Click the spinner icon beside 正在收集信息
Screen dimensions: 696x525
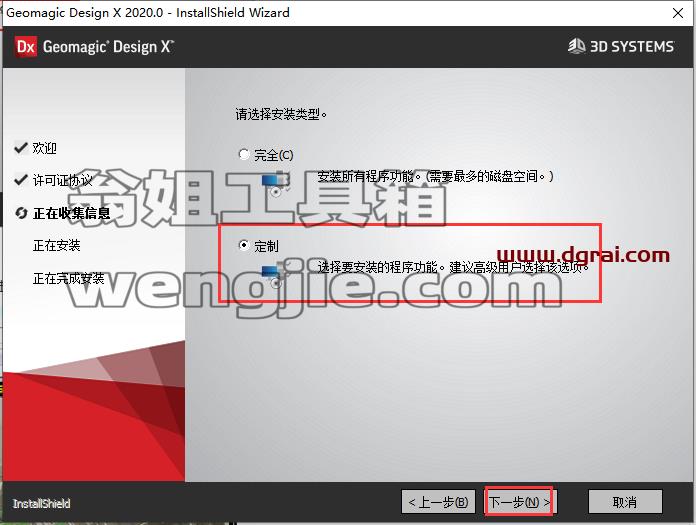(21, 213)
